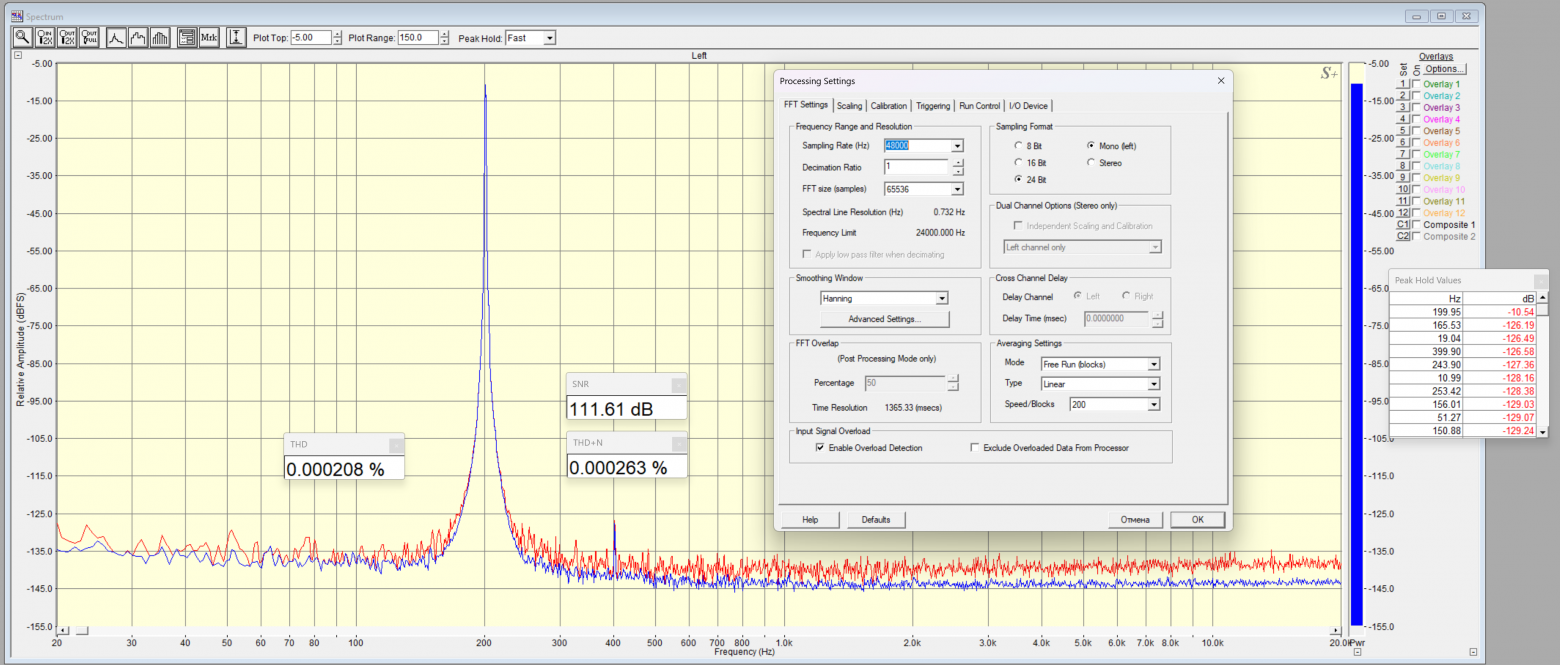
Task: Toggle Enable Overload Detection checkbox
Action: pyautogui.click(x=820, y=448)
